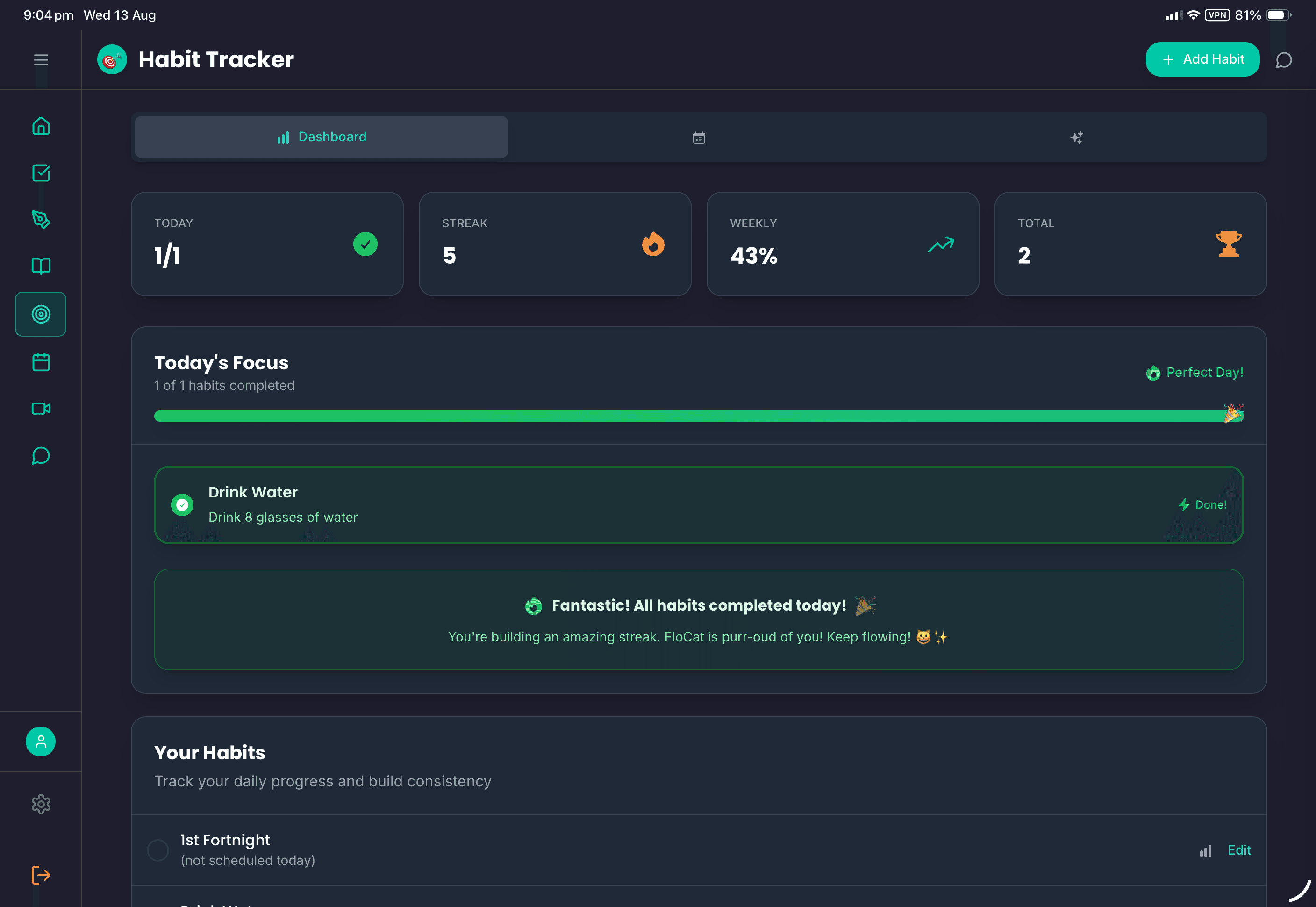This screenshot has width=1316, height=907.
Task: Click the Add Habit button
Action: point(1202,59)
